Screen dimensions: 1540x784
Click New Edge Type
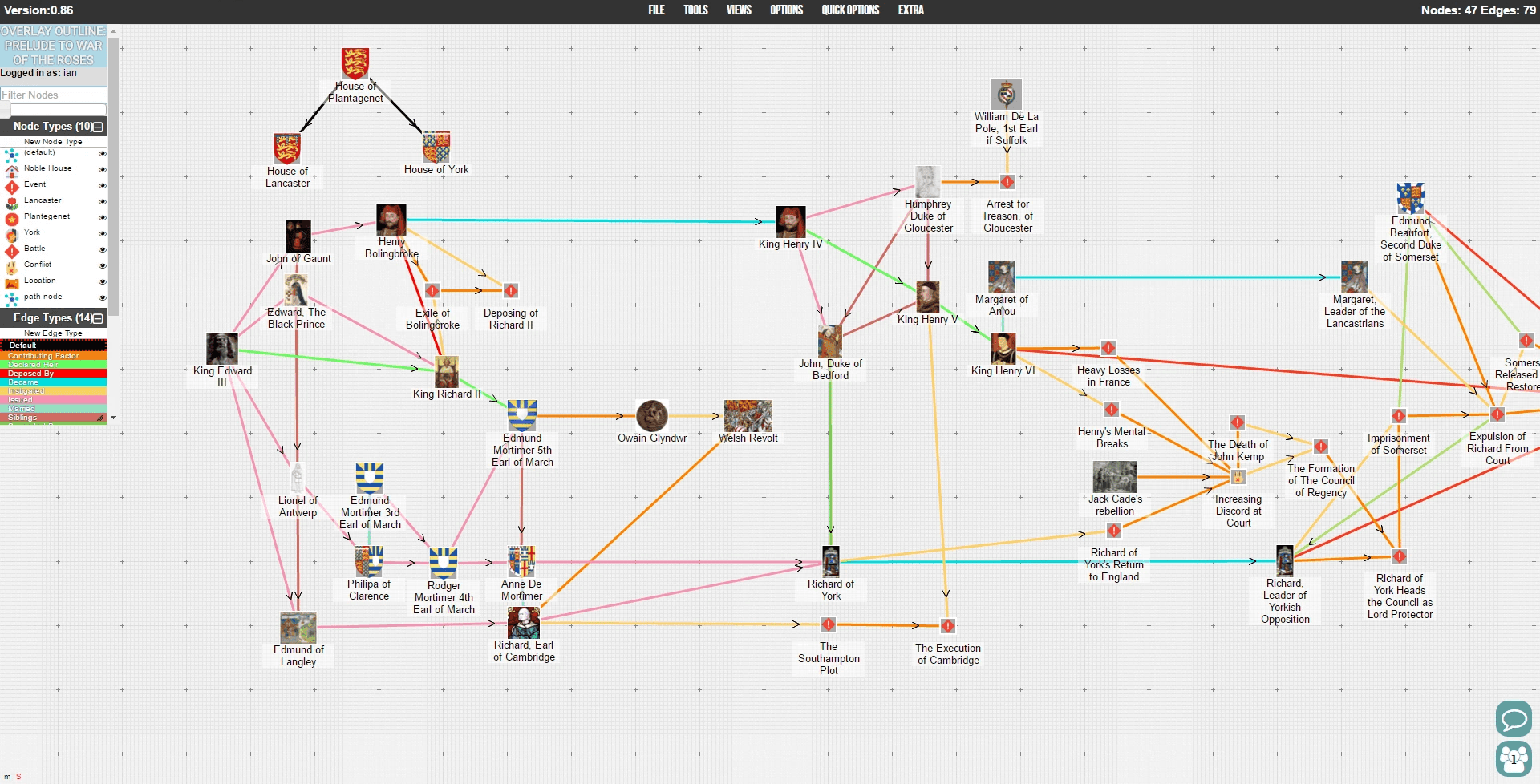point(54,333)
